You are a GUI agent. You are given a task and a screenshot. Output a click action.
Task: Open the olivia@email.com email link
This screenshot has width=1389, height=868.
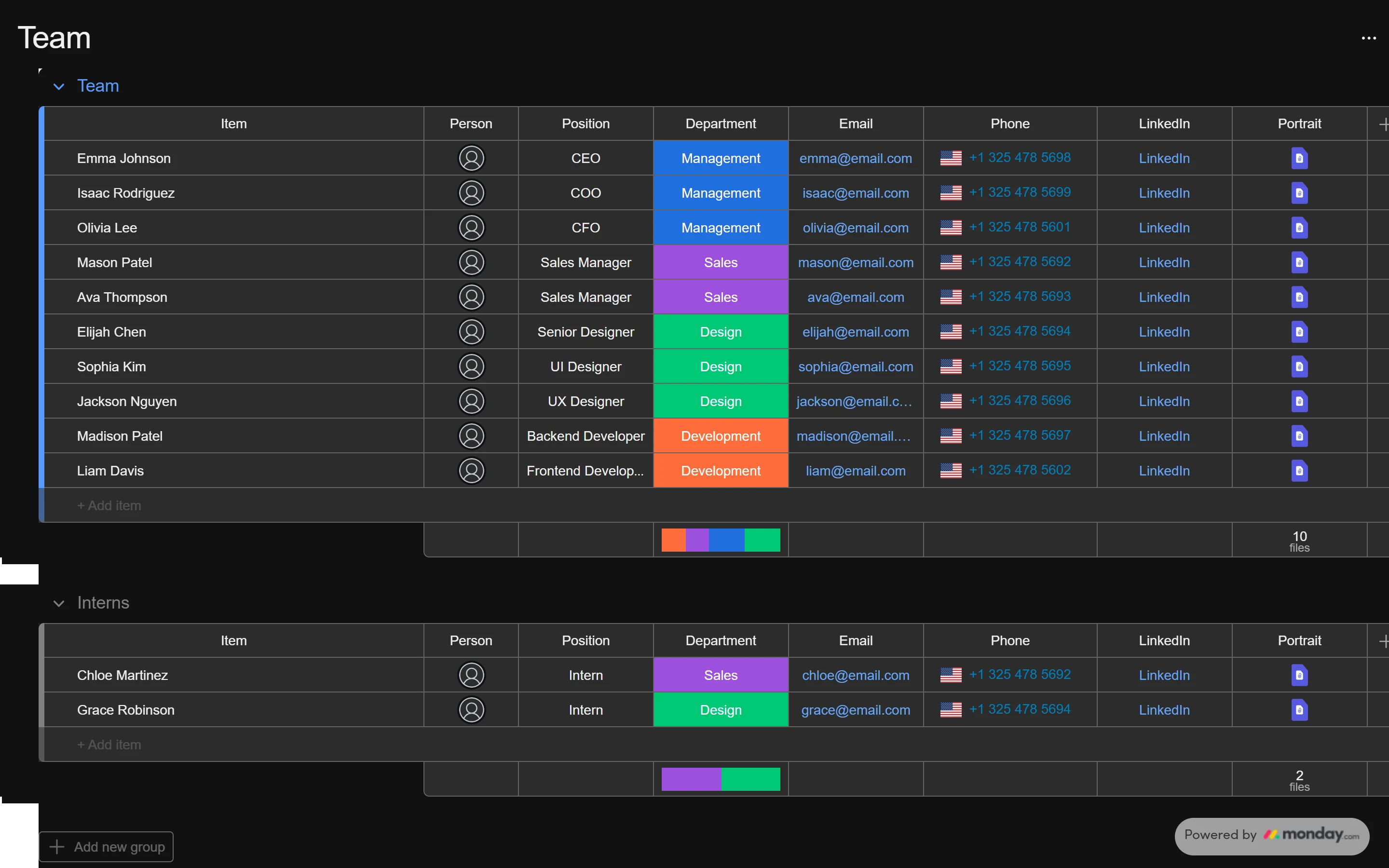click(855, 228)
